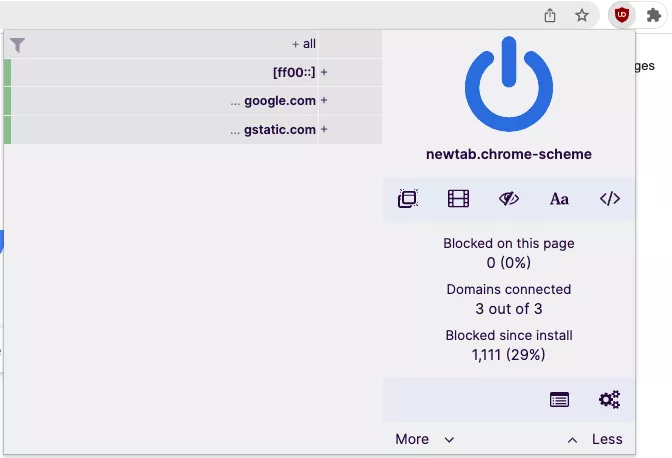The width and height of the screenshot is (672, 458).
Task: Toggle remote fonts blocking Aa icon
Action: click(559, 199)
